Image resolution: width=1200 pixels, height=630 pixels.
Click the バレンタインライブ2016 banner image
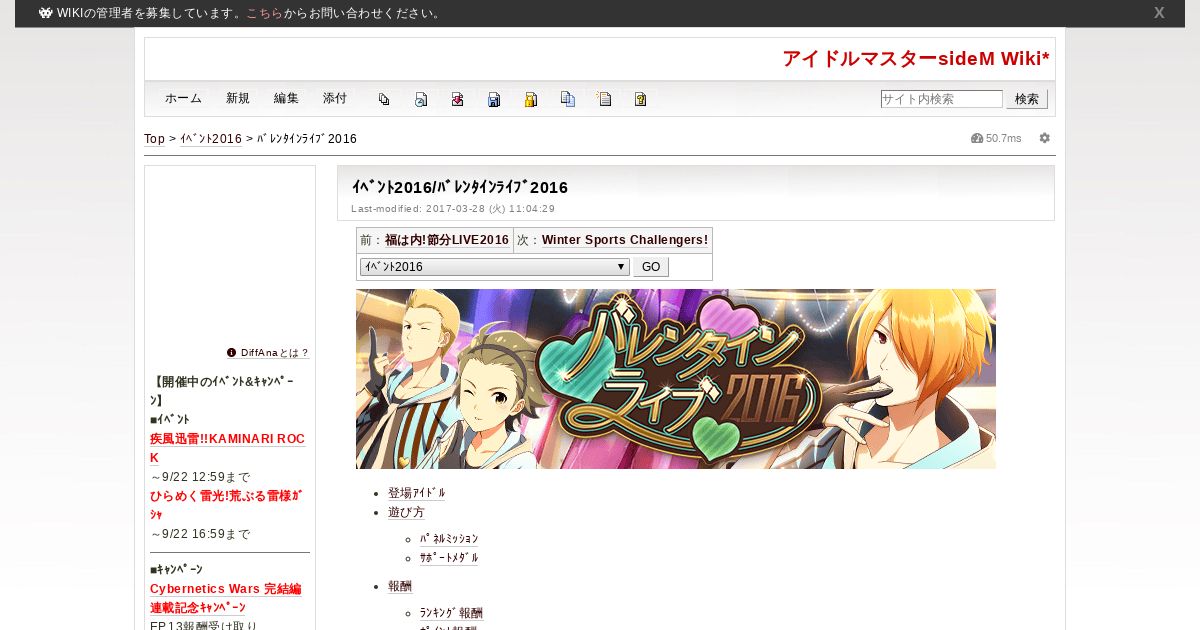coord(676,379)
